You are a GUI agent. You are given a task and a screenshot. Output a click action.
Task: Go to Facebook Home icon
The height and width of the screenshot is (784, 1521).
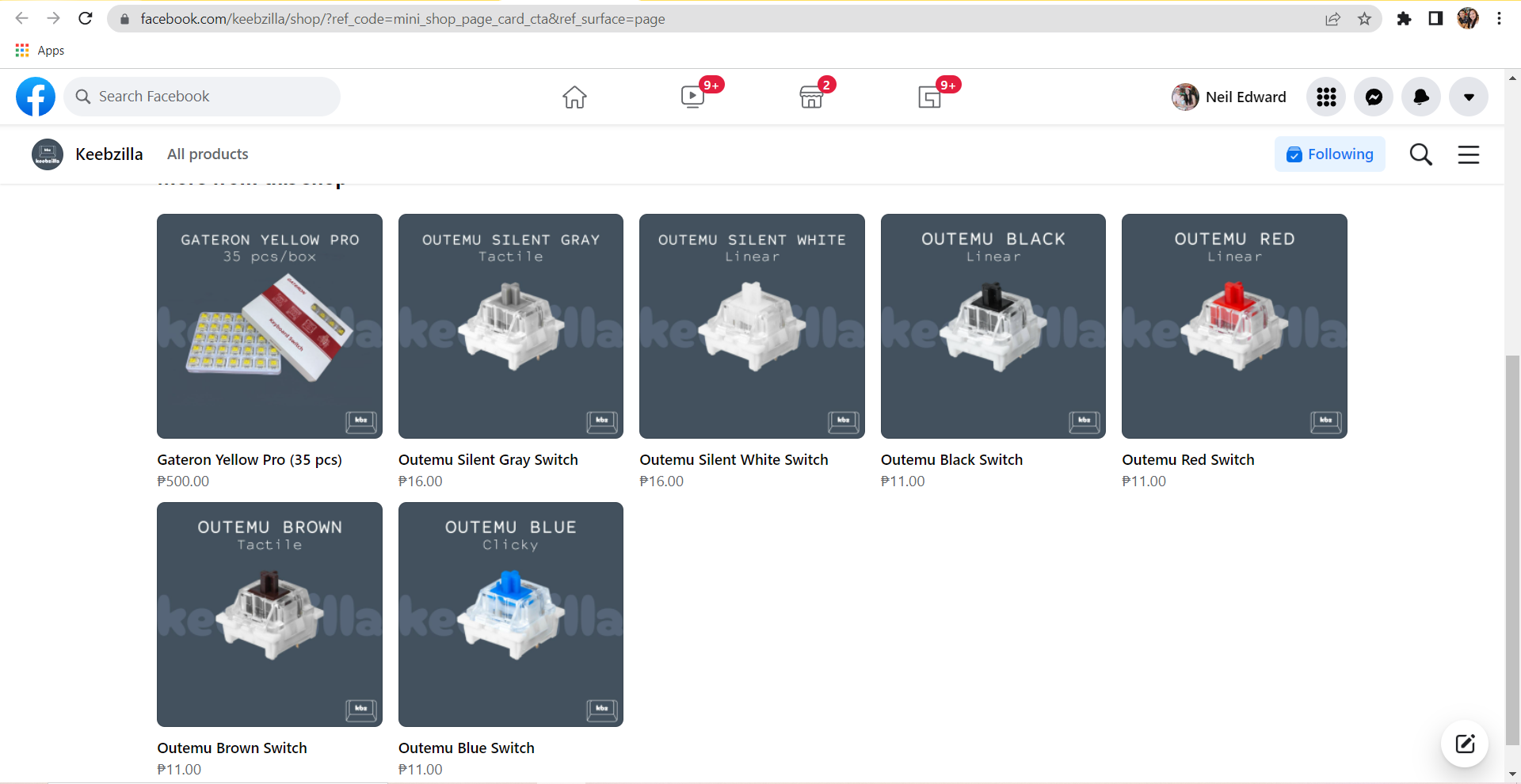(574, 97)
